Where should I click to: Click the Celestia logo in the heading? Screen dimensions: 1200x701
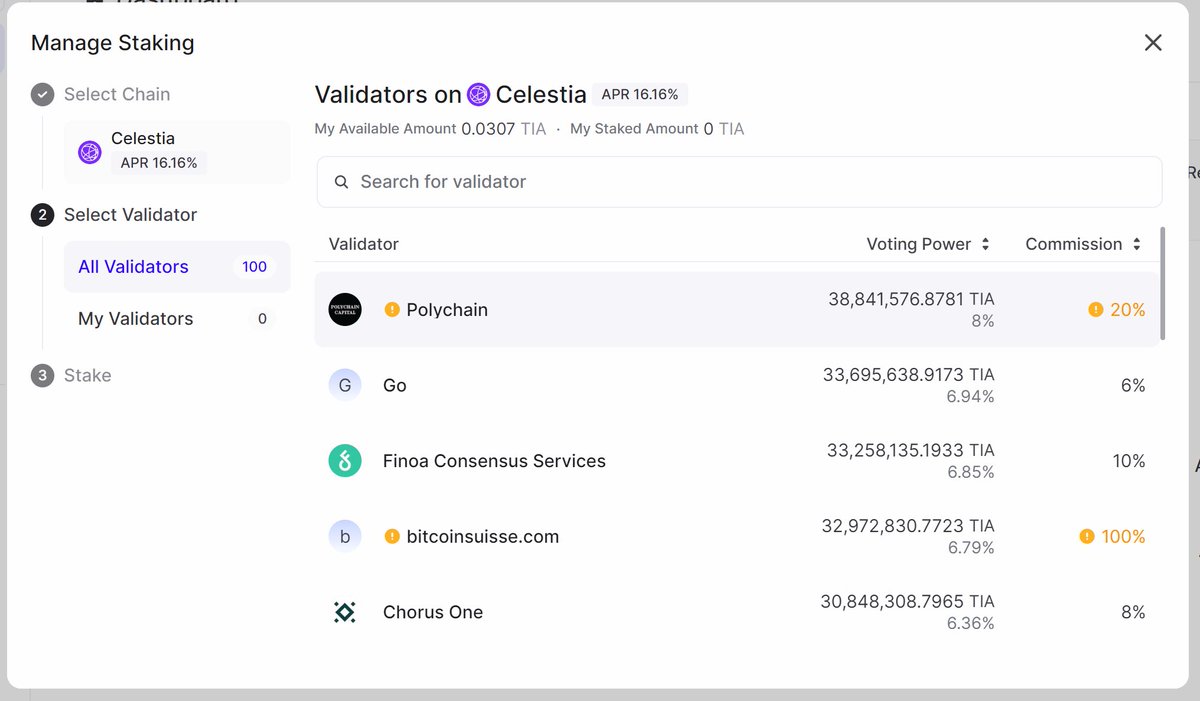pos(478,95)
